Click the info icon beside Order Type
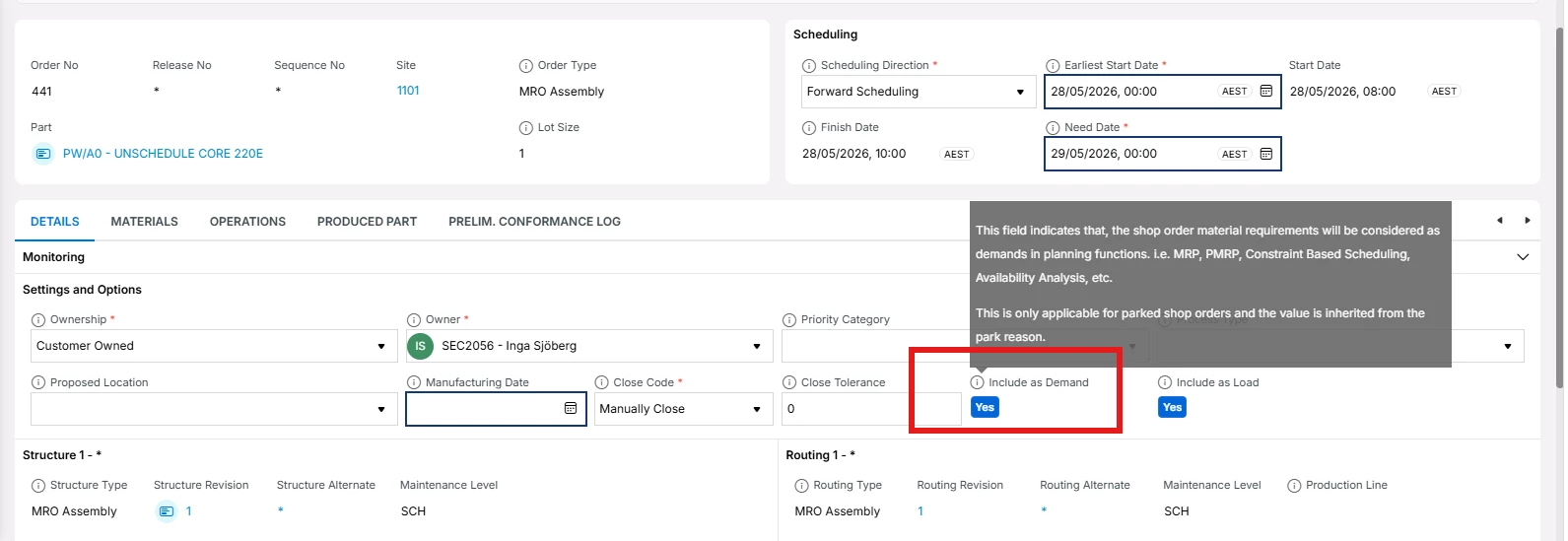 [526, 66]
